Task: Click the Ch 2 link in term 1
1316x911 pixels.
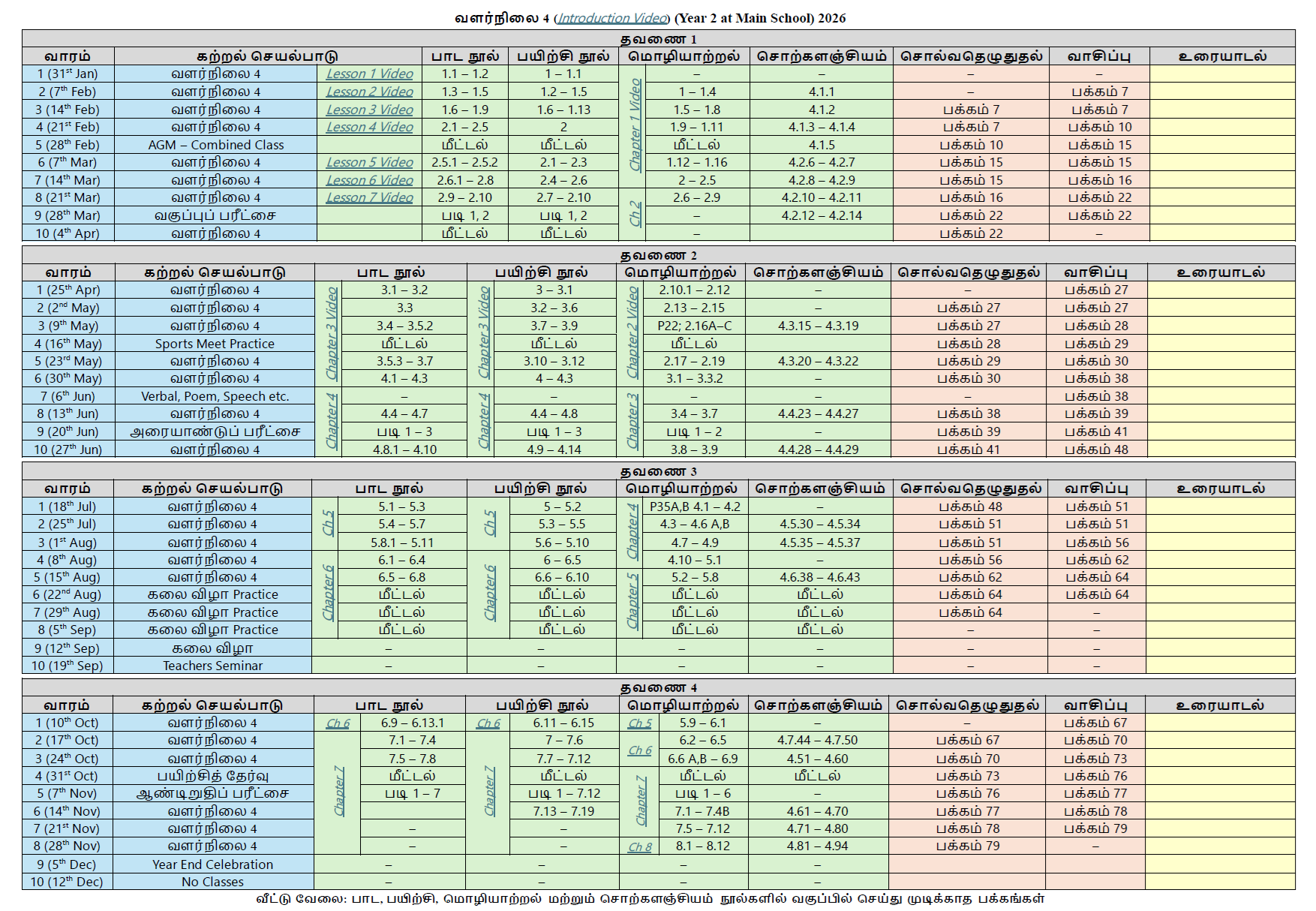Action: click(635, 214)
